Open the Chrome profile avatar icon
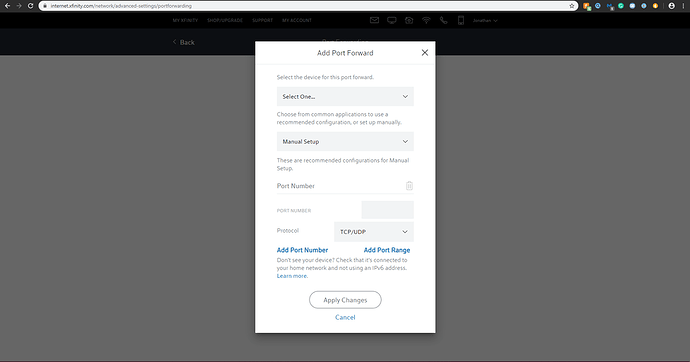690x362 pixels. point(672,6)
